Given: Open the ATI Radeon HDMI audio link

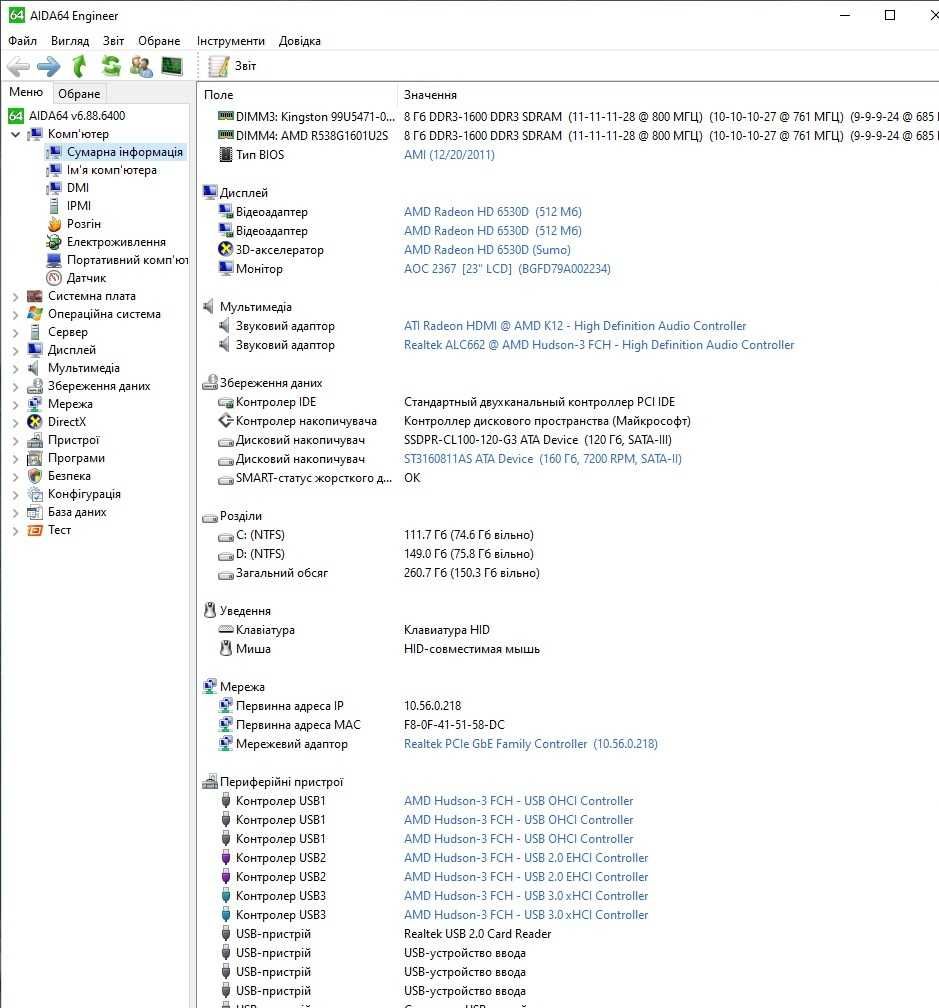Looking at the screenshot, I should pos(575,326).
